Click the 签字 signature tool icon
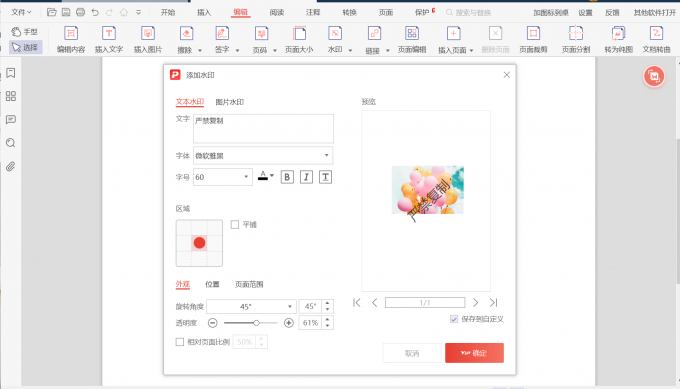The image size is (680, 389). tap(222, 34)
